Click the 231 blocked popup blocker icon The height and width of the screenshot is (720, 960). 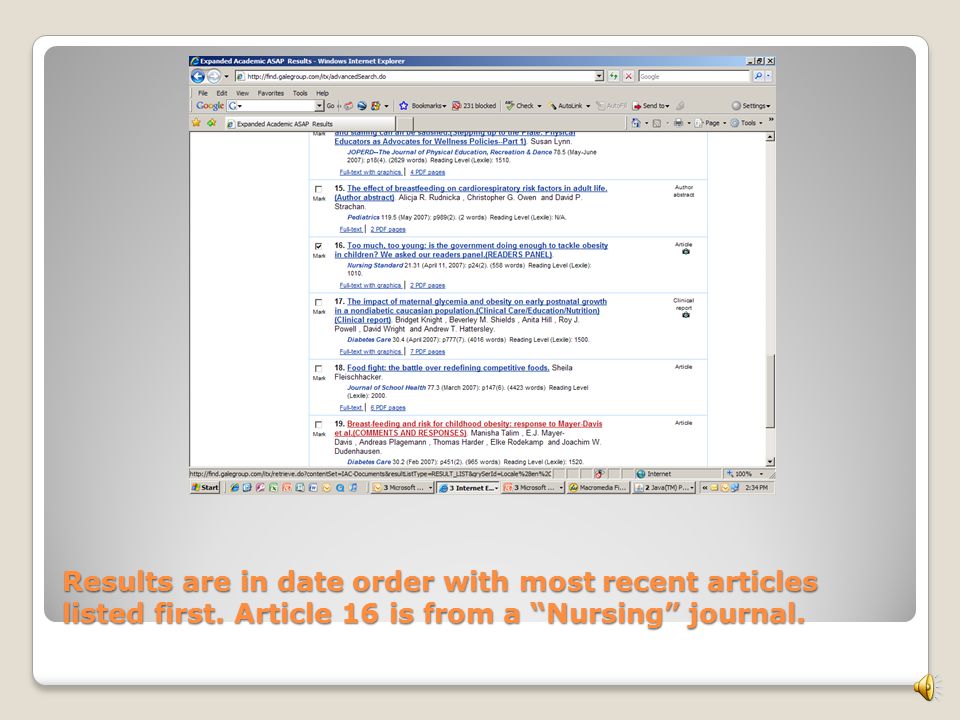[x=456, y=105]
